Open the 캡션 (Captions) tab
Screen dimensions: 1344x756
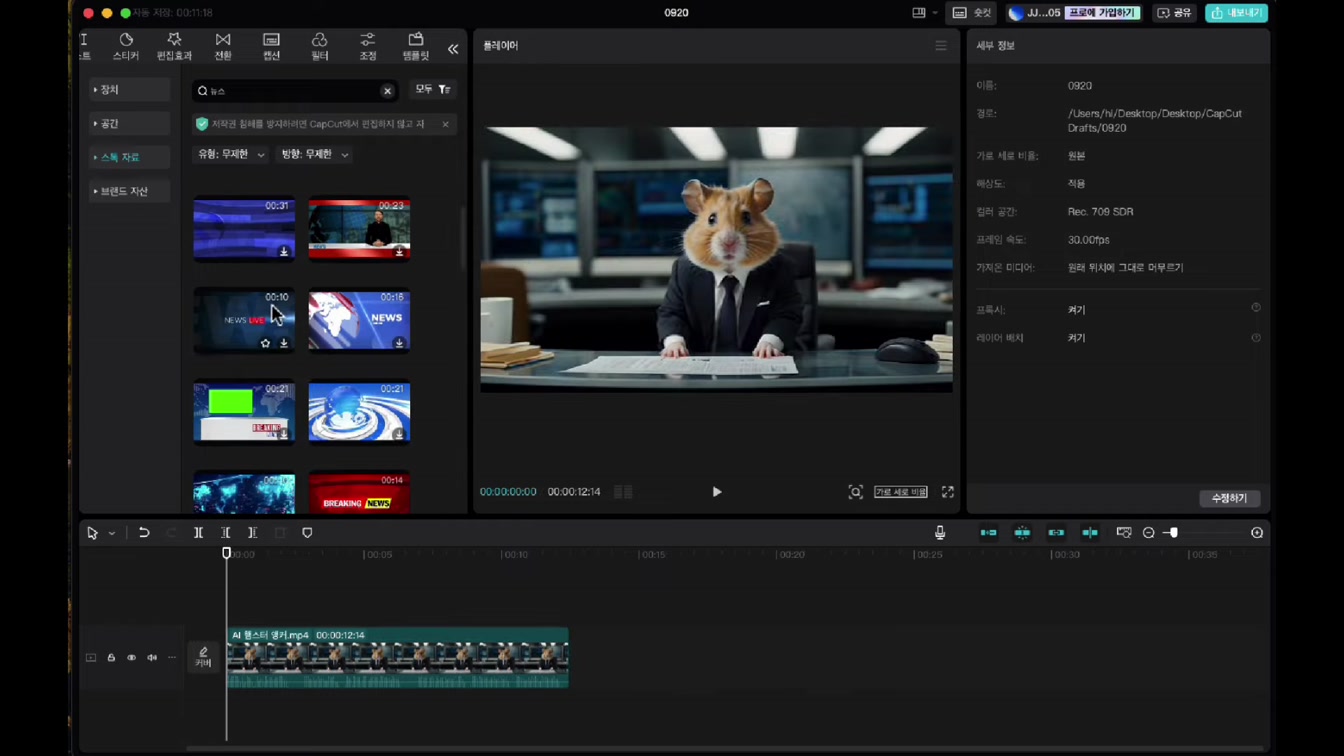click(x=271, y=46)
